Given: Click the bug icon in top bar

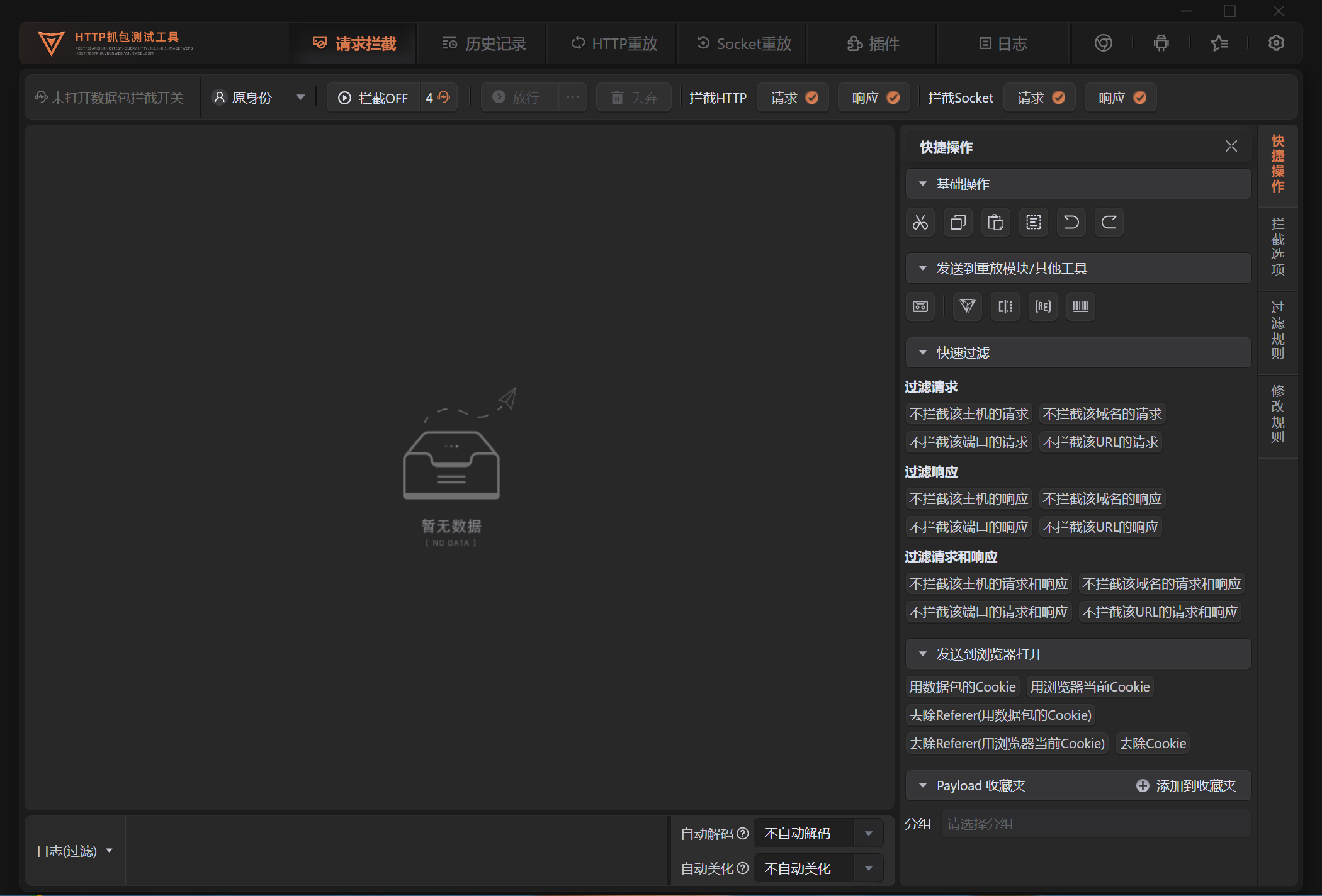Looking at the screenshot, I should point(1161,43).
